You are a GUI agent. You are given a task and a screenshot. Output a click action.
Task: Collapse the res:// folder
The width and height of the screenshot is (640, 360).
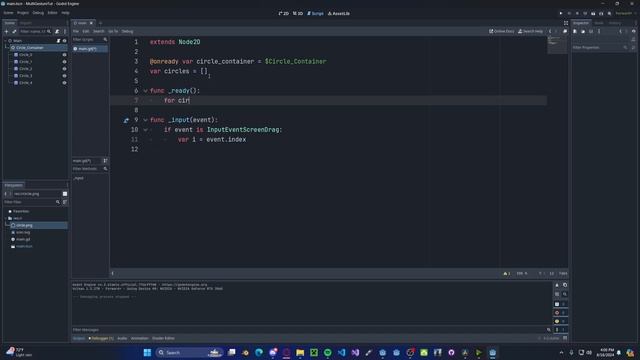point(6,218)
